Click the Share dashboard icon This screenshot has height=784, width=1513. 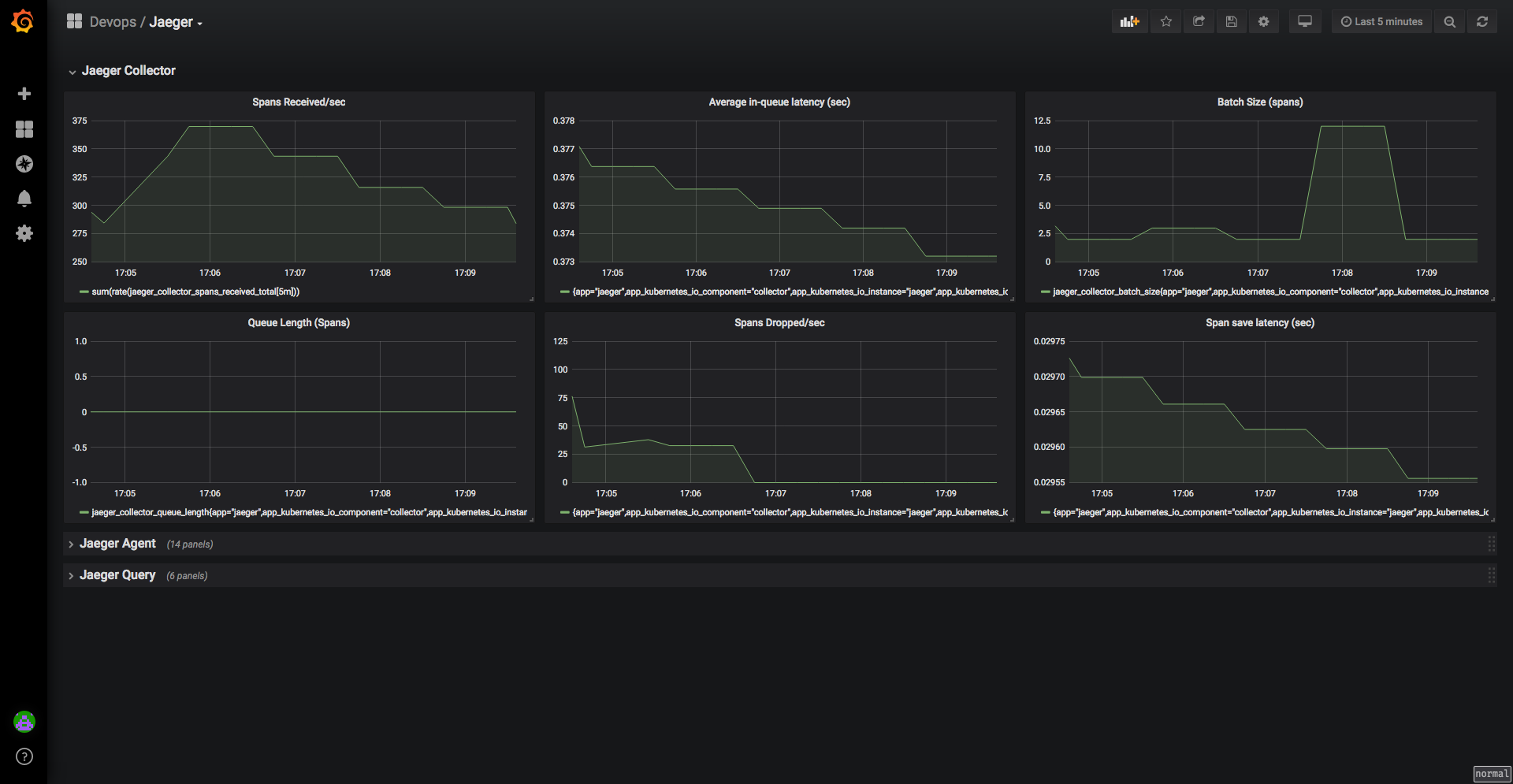tap(1199, 22)
